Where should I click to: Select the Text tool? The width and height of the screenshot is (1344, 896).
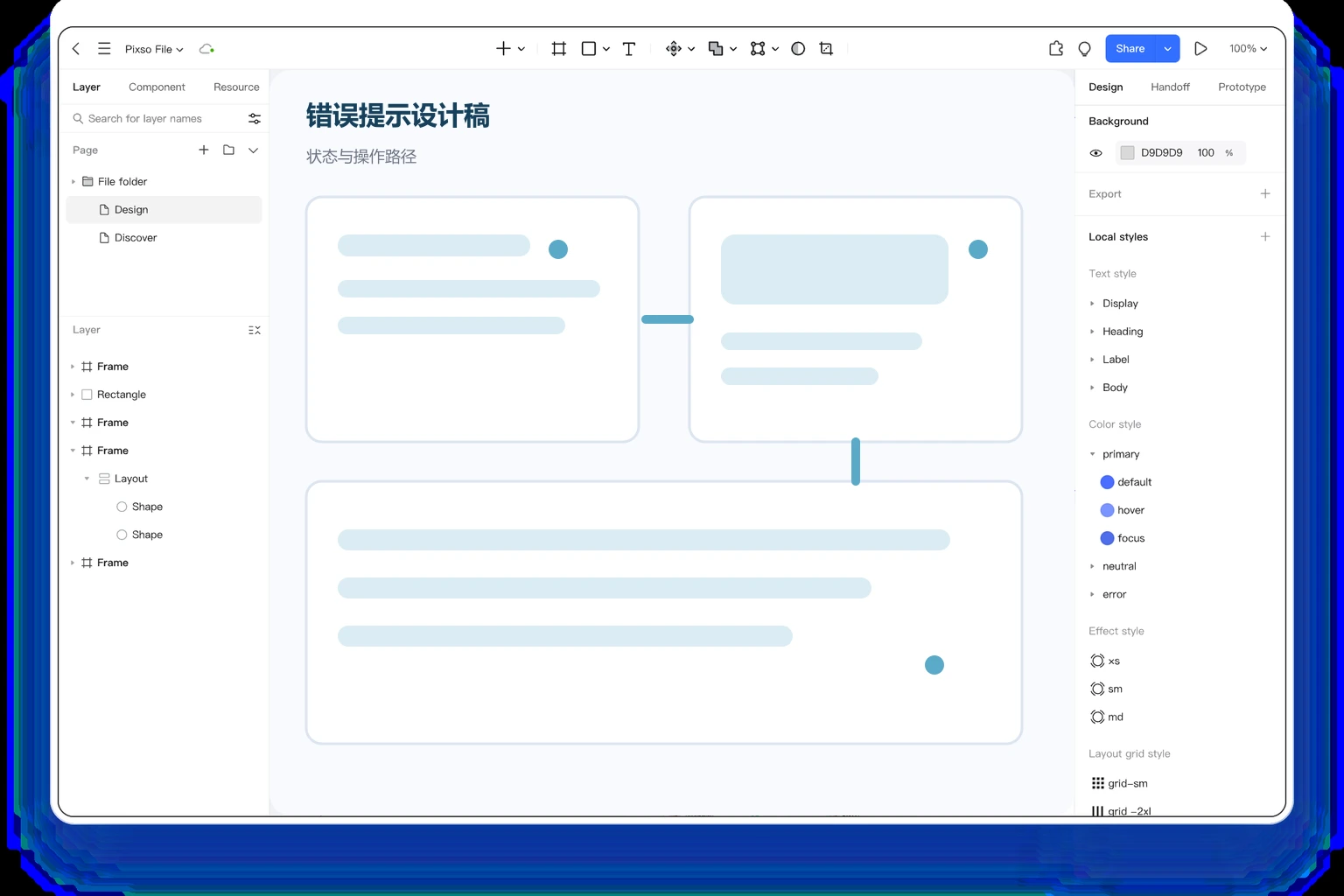629,49
